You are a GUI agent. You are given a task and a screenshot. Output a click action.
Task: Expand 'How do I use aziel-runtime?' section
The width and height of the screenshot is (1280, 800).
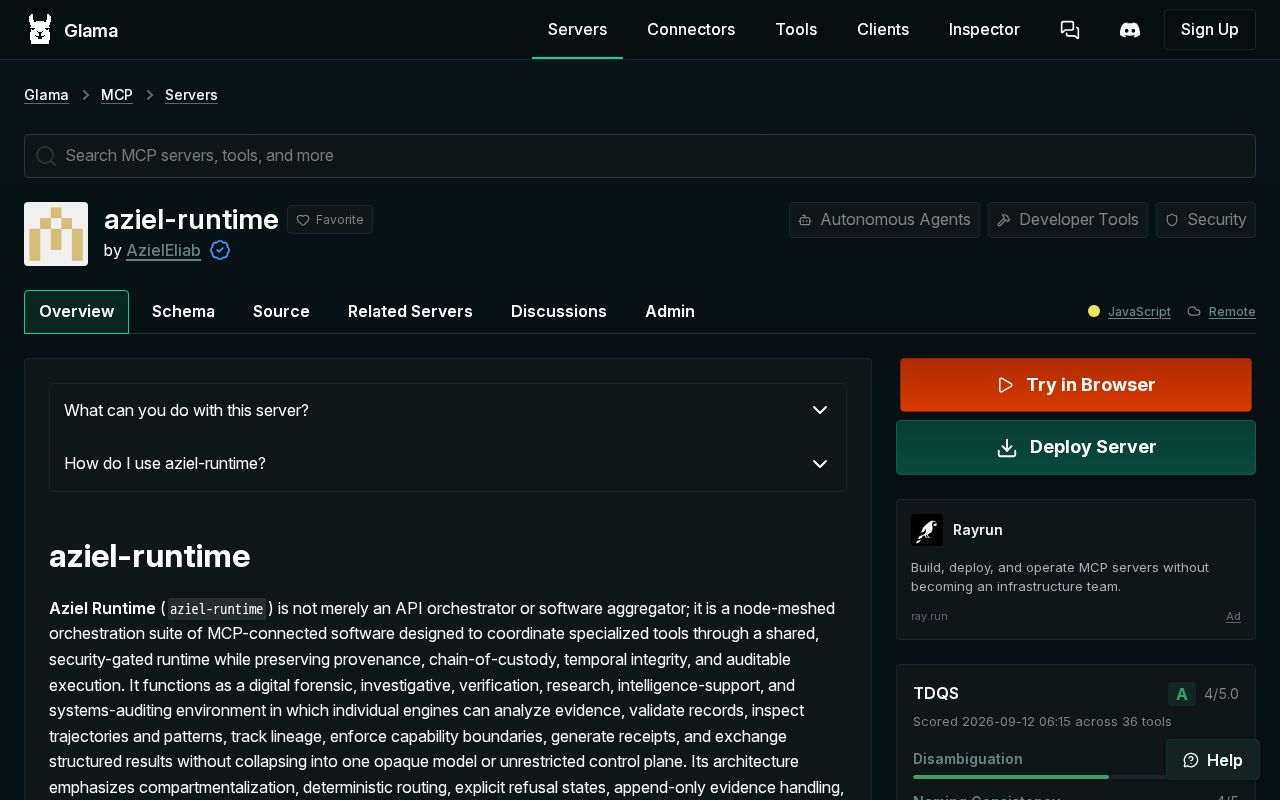448,464
